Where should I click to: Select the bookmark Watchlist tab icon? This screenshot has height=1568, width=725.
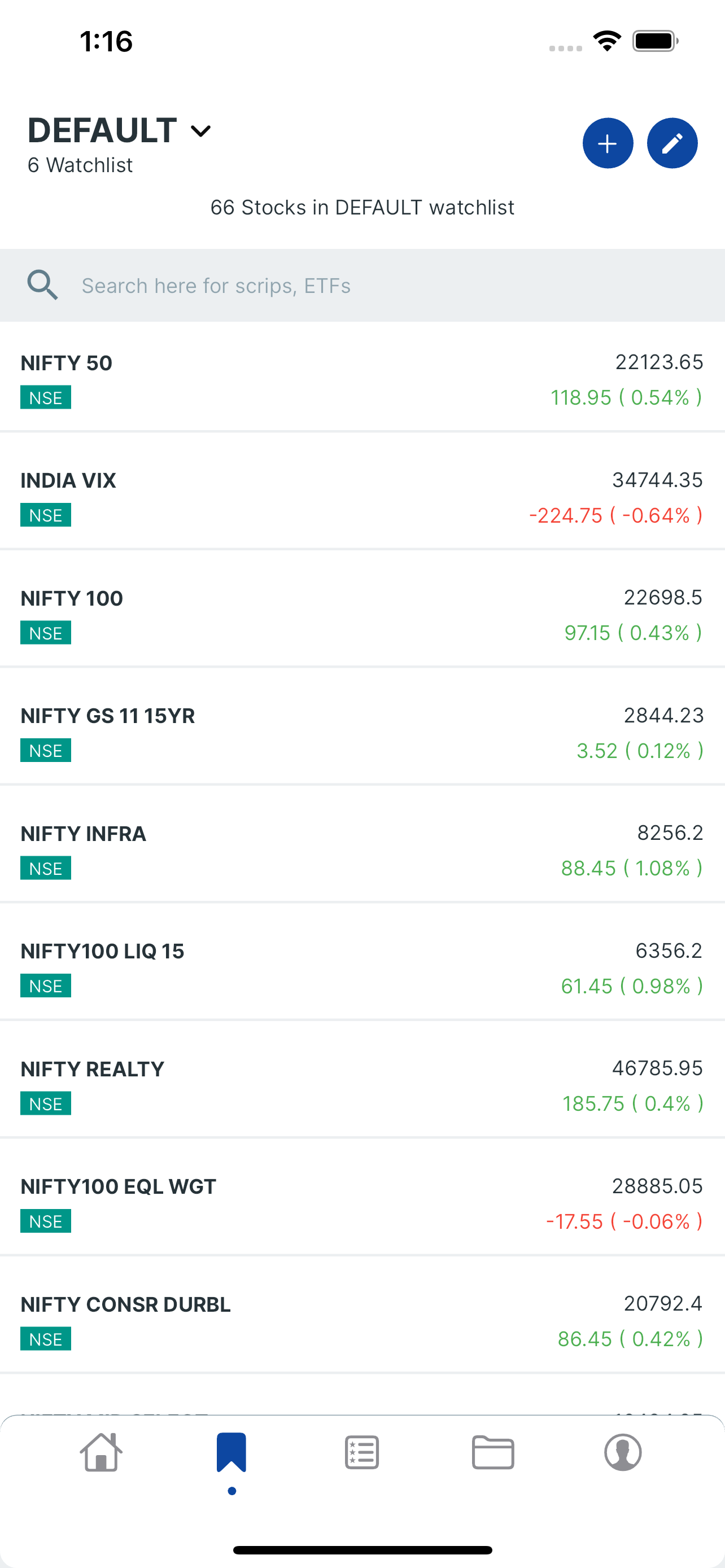coord(232,1452)
